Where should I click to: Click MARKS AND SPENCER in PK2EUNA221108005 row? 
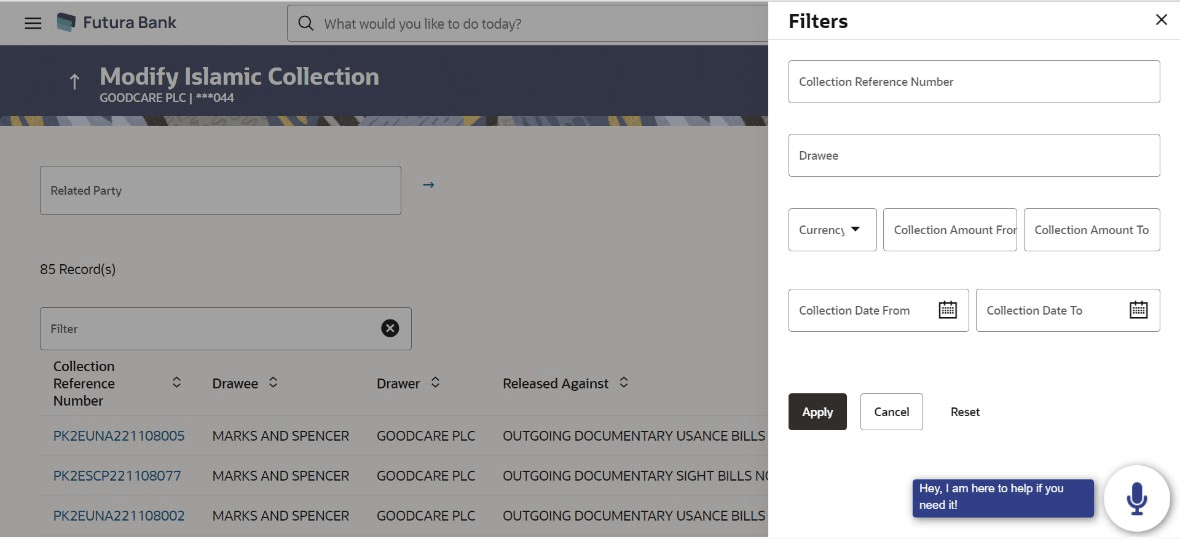click(281, 436)
